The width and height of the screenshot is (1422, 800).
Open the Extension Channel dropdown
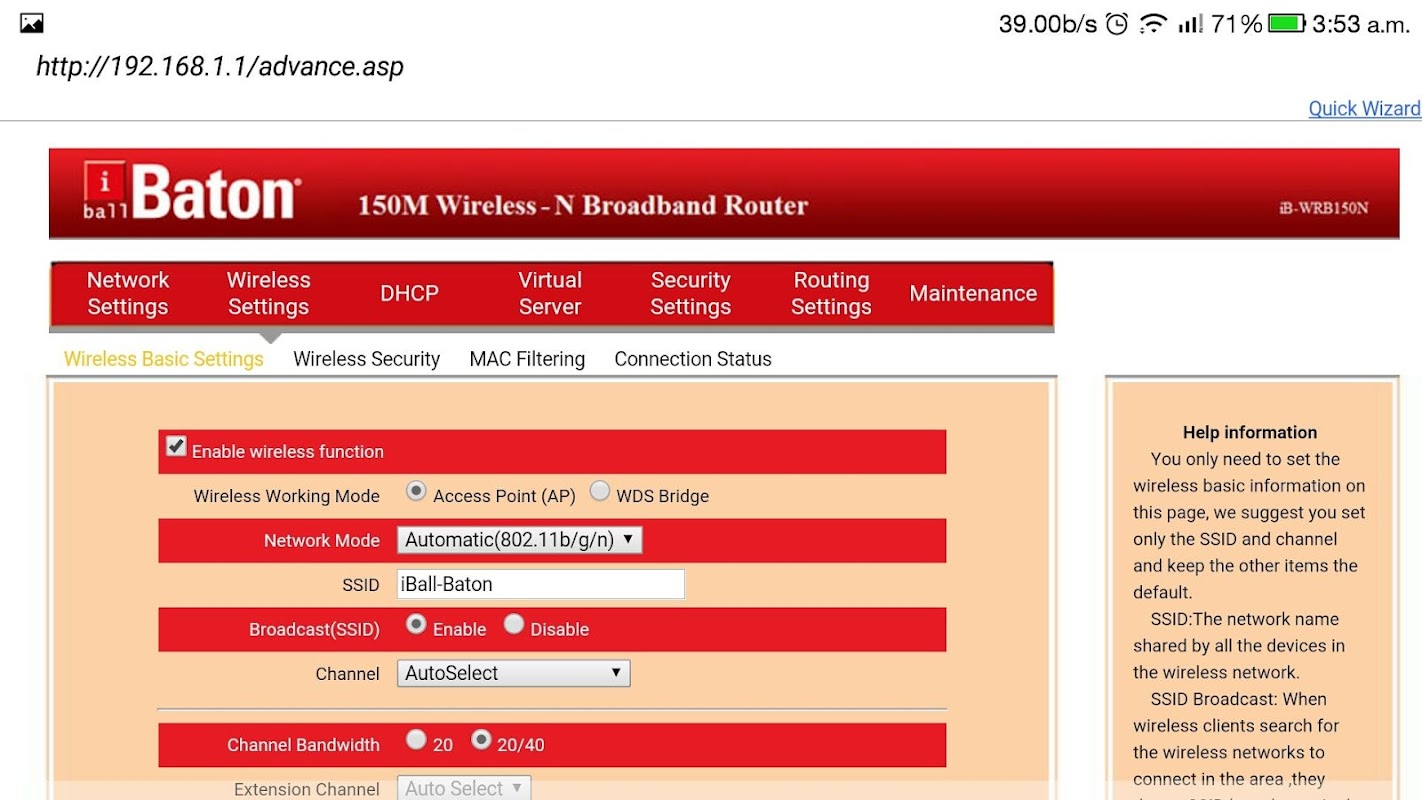coord(464,788)
